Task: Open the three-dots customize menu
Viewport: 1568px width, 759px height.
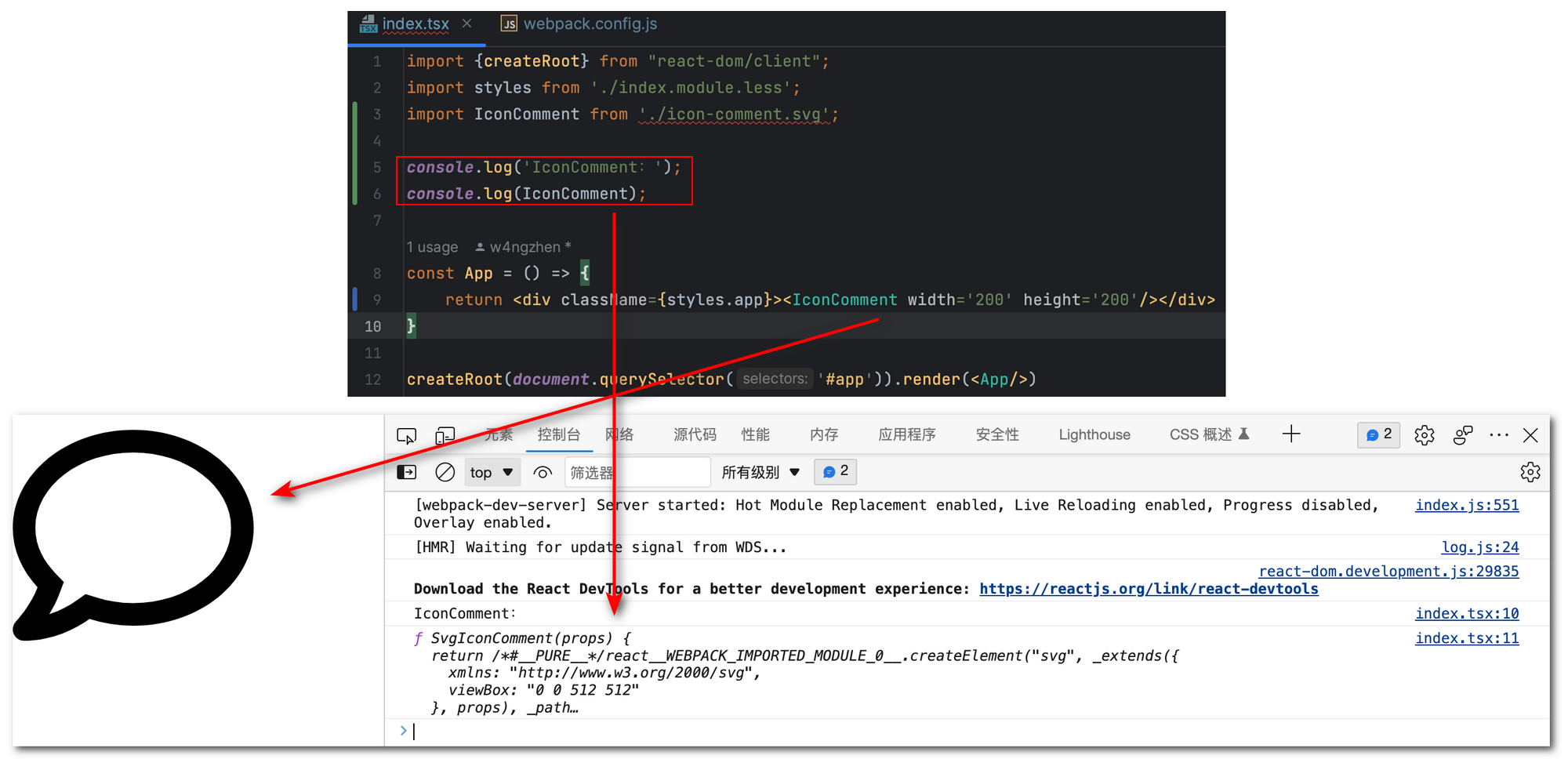Action: (x=1499, y=435)
